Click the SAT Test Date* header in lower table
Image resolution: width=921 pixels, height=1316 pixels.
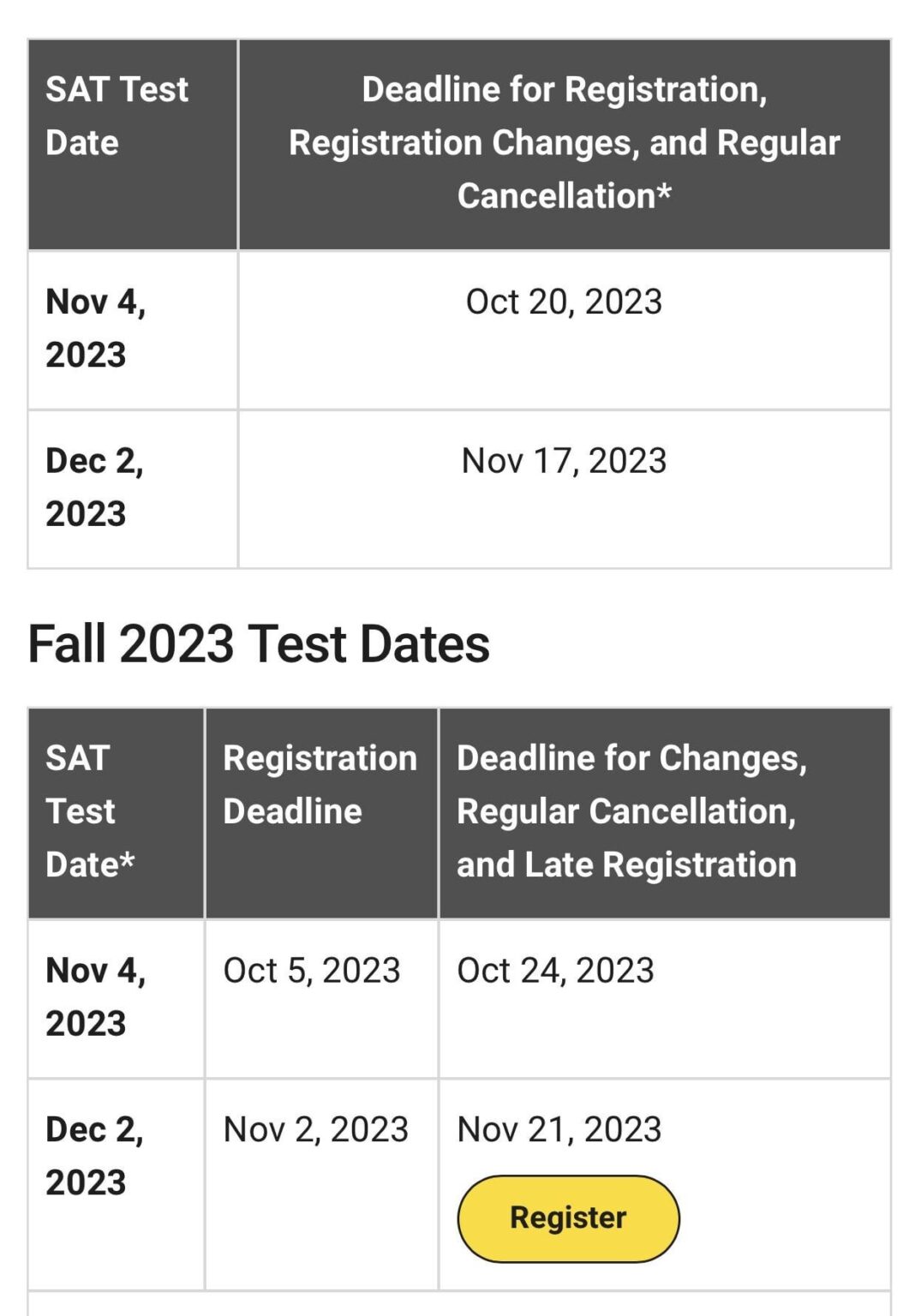pyautogui.click(x=90, y=811)
